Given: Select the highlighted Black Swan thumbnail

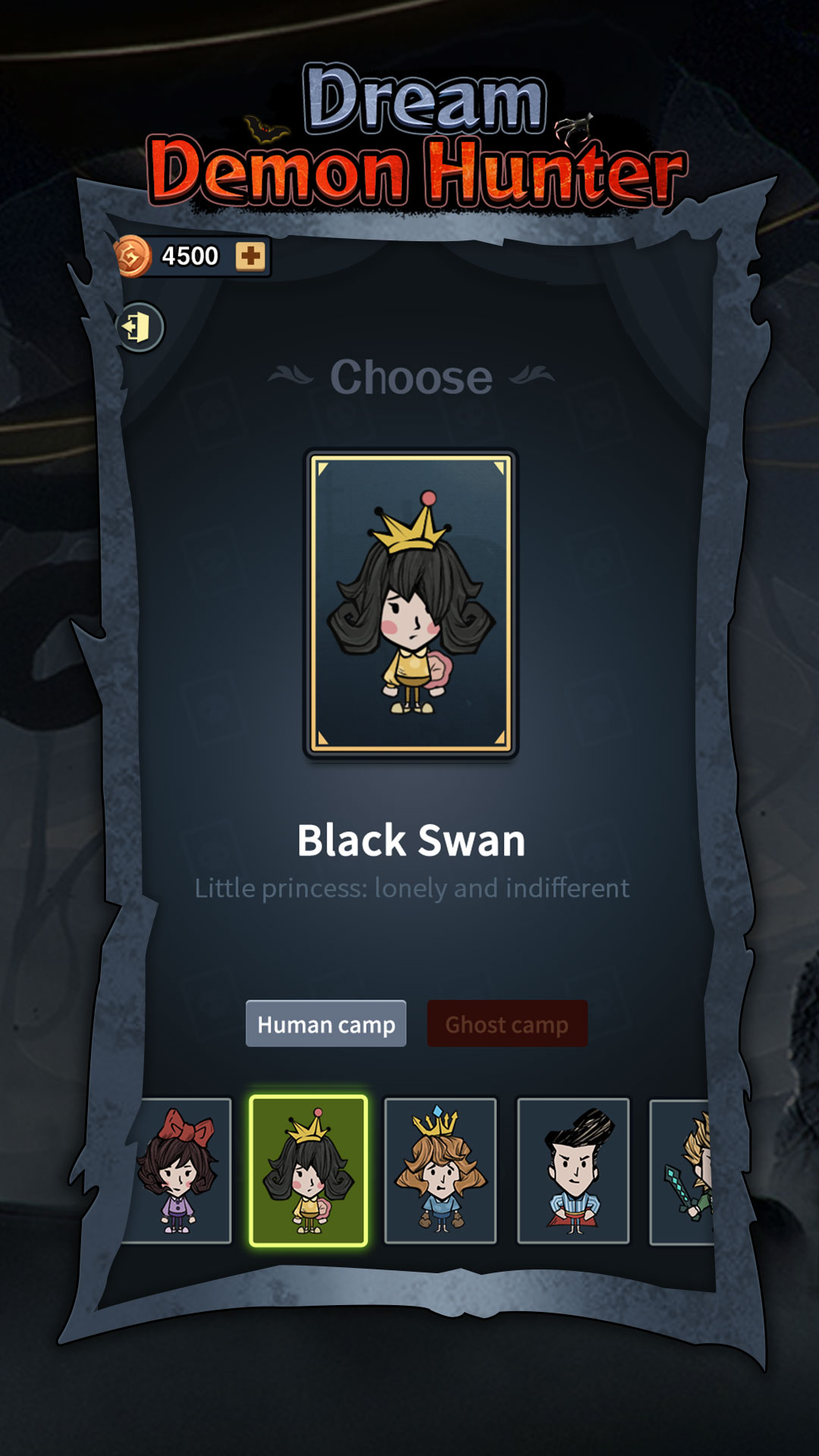Looking at the screenshot, I should (309, 1171).
